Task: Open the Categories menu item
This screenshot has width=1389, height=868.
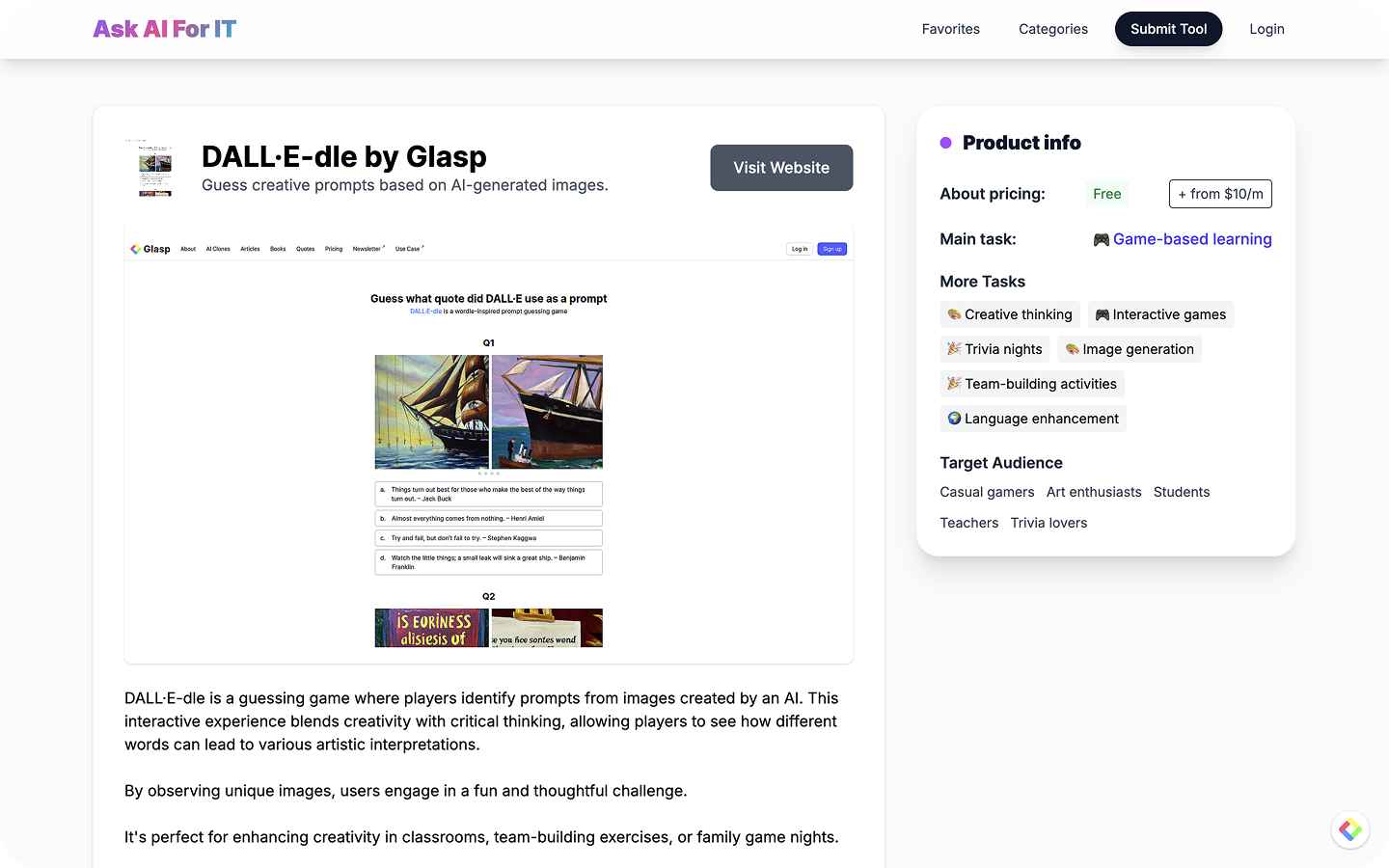Action: (x=1053, y=29)
